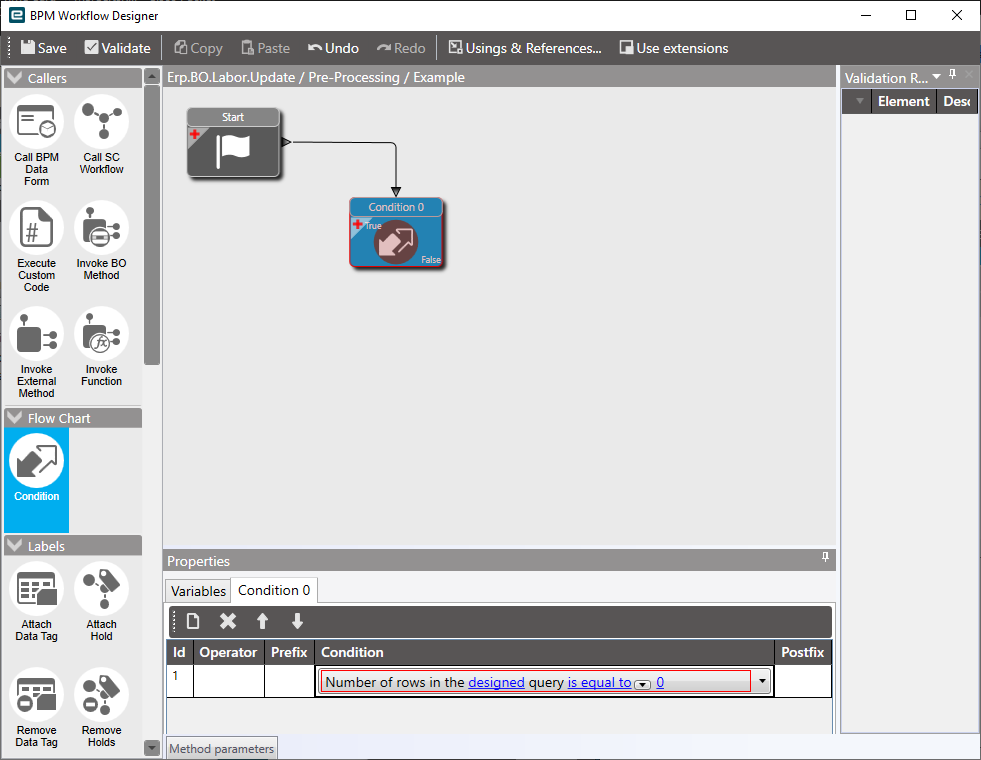Click the Start node output connector arrow
The image size is (981, 760).
tap(286, 142)
